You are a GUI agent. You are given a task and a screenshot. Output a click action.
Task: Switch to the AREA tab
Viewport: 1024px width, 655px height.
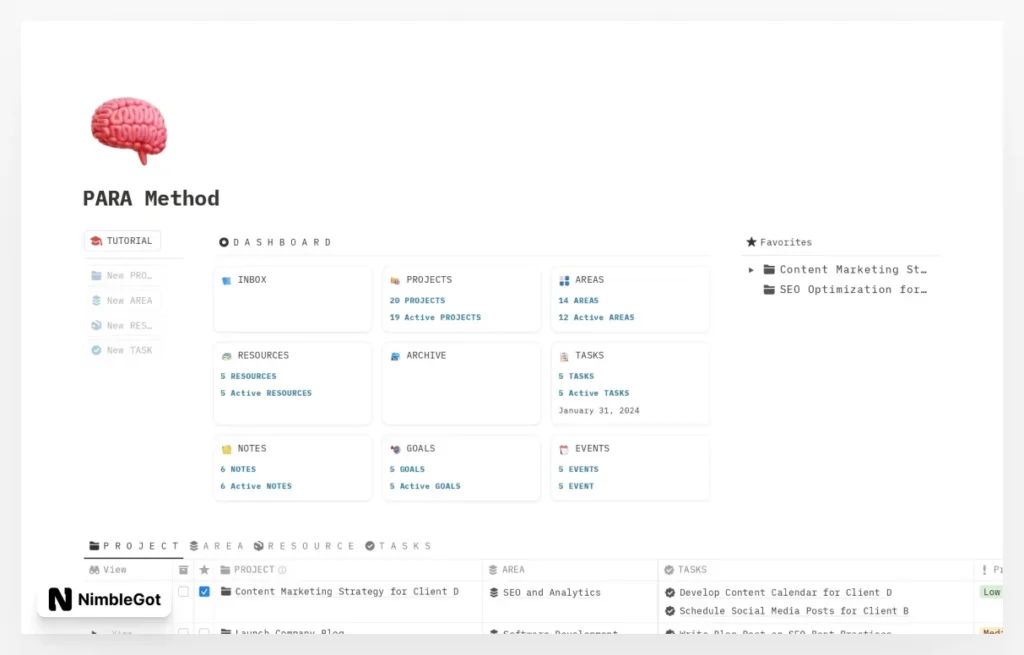pos(216,546)
